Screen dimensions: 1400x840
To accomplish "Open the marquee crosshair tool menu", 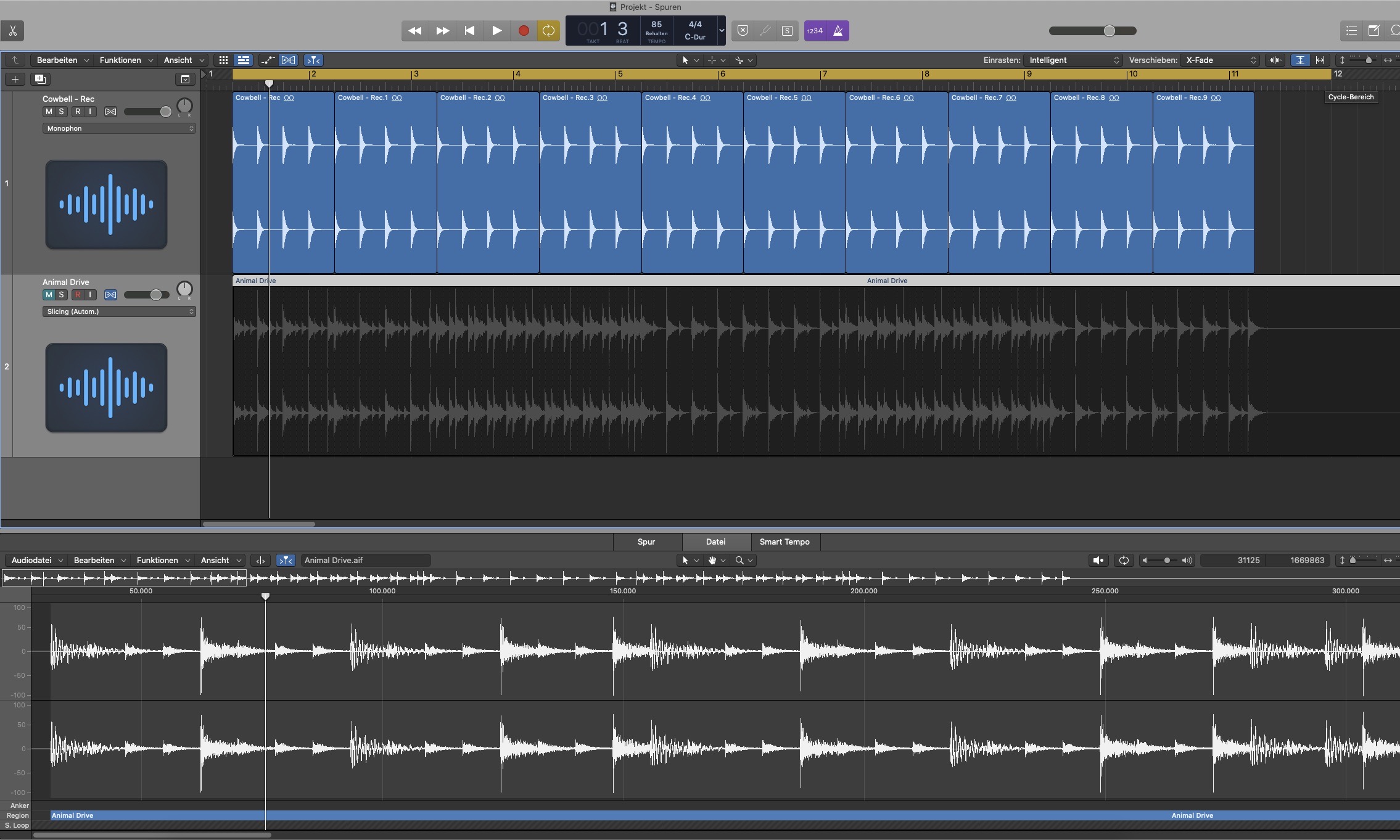I will click(x=717, y=60).
